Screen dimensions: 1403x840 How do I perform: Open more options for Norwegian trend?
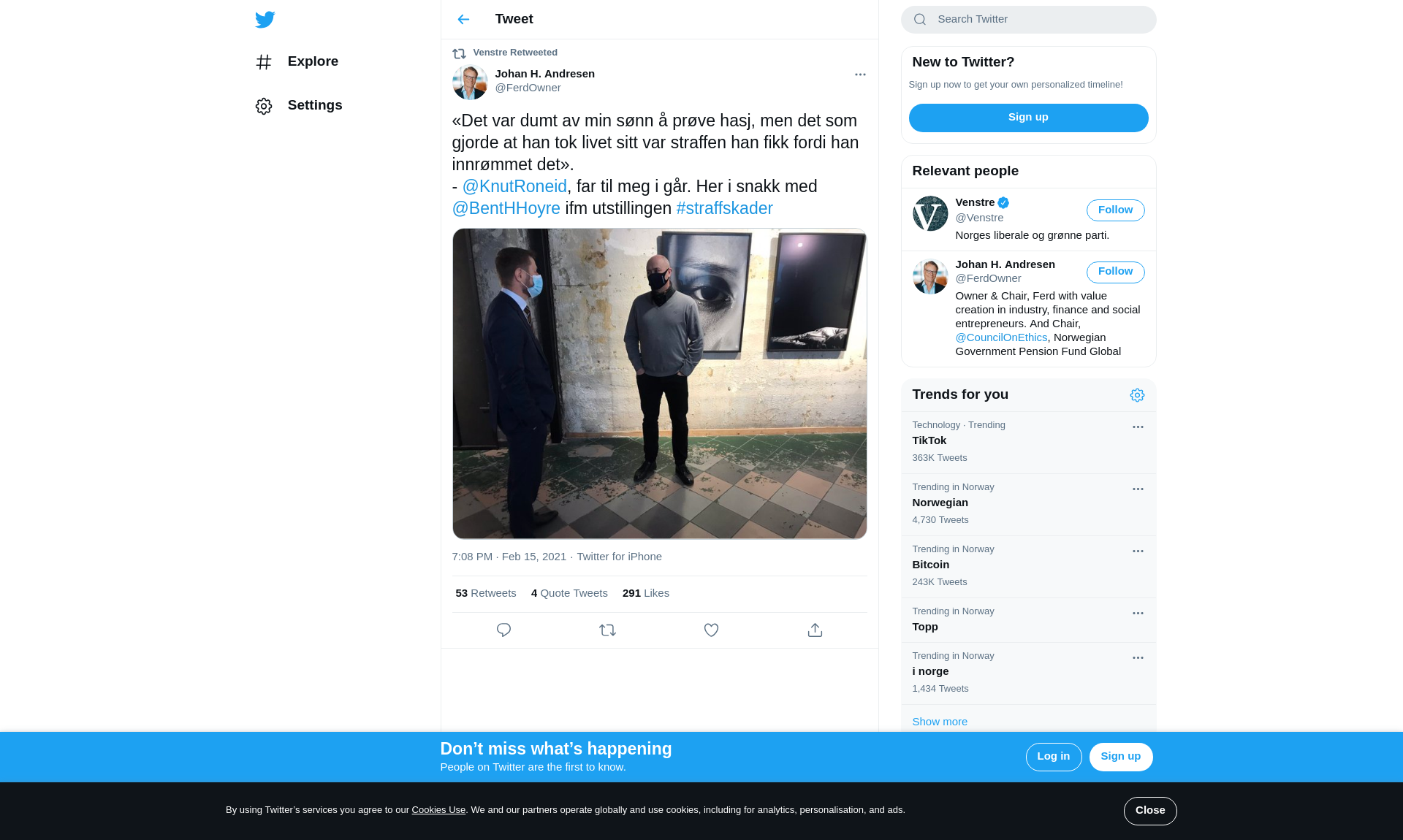[x=1138, y=489]
